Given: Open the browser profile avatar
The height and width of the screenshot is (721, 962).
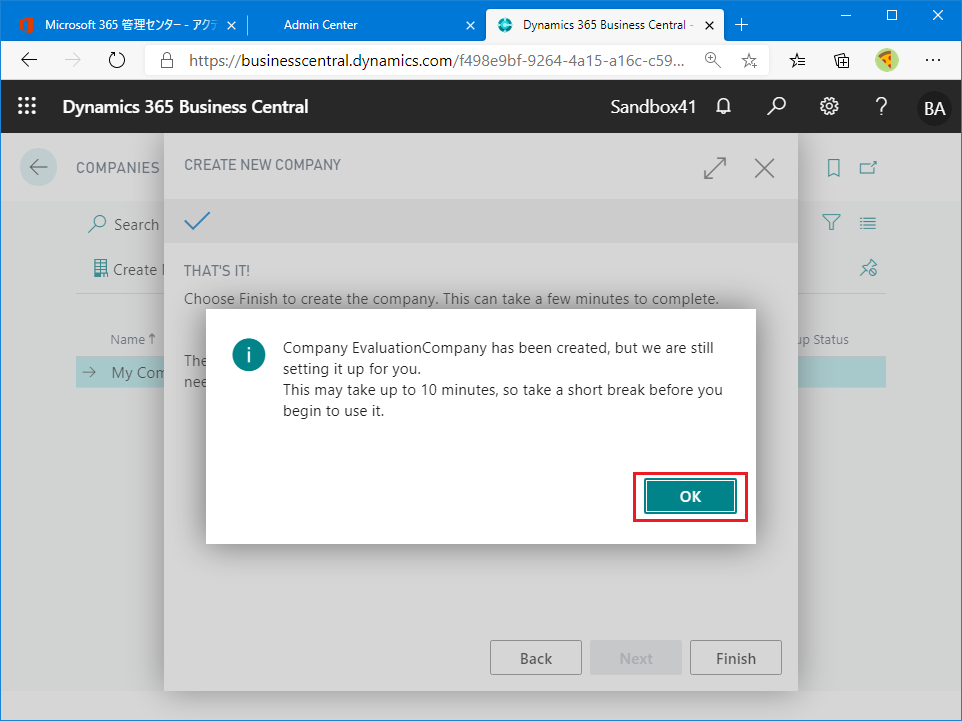Looking at the screenshot, I should 887,60.
